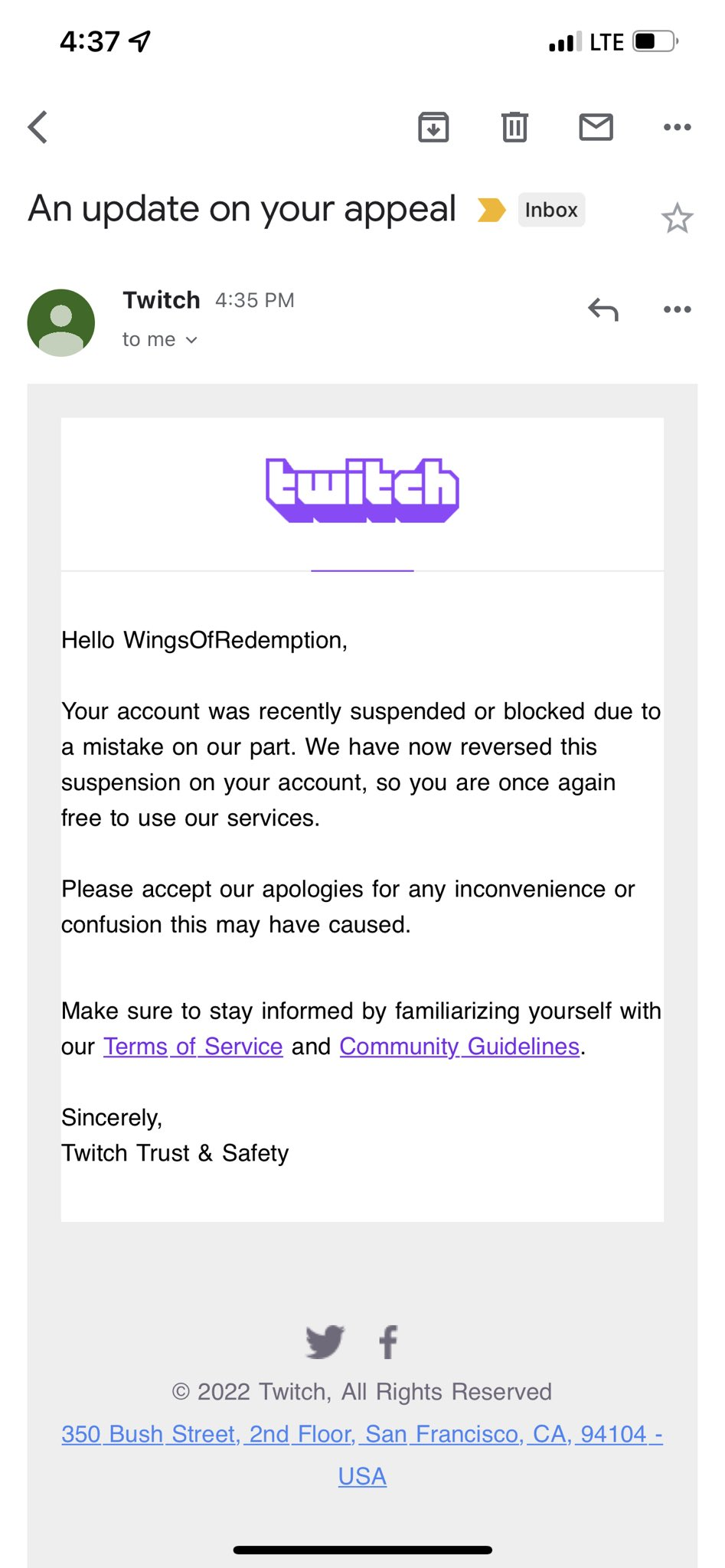Tap the Twitch sender avatar
This screenshot has height=1568, width=725.
[61, 322]
